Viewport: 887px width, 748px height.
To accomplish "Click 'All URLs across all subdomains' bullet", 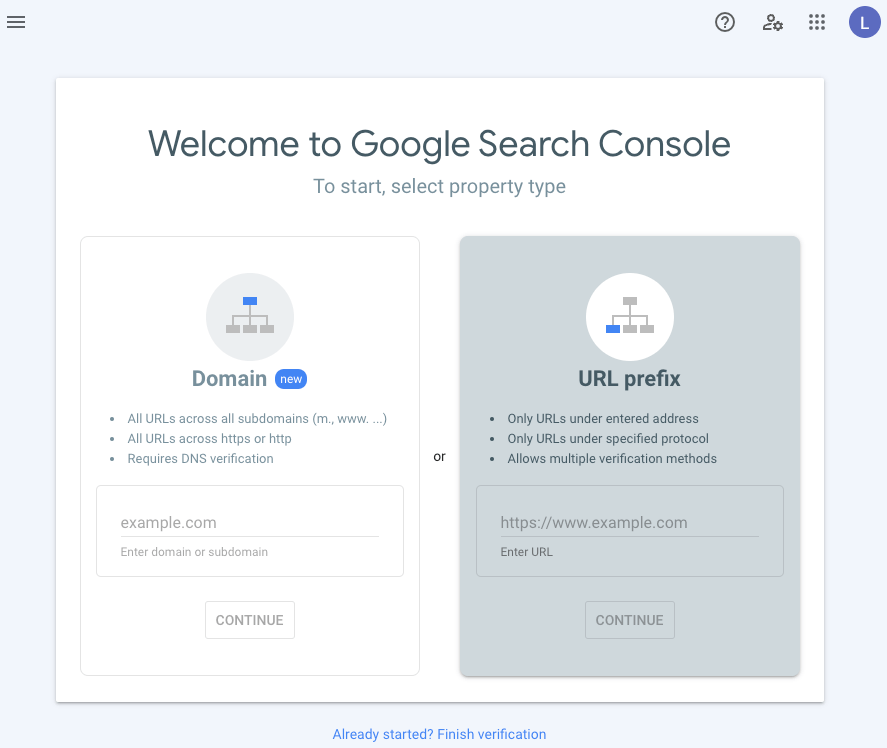I will click(x=257, y=419).
